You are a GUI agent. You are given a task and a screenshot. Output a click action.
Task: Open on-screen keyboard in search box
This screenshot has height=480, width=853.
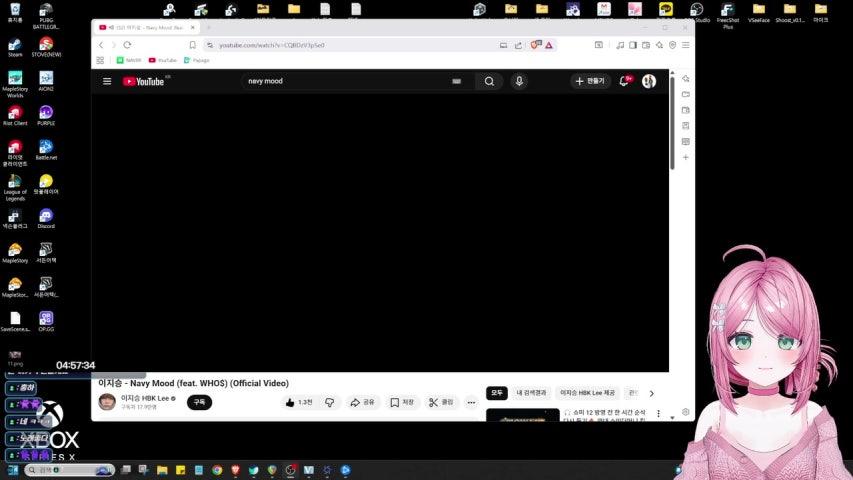(x=456, y=81)
